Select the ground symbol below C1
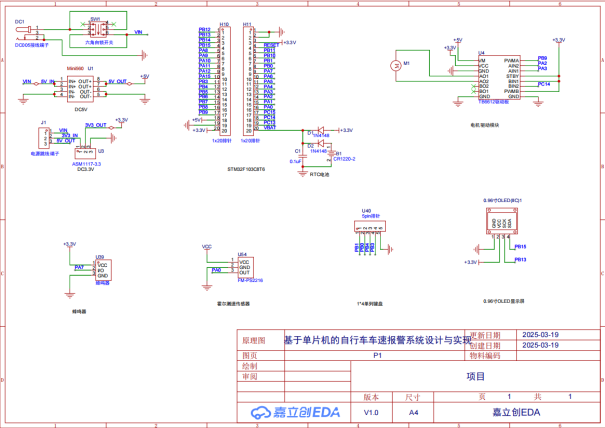 tap(303, 173)
